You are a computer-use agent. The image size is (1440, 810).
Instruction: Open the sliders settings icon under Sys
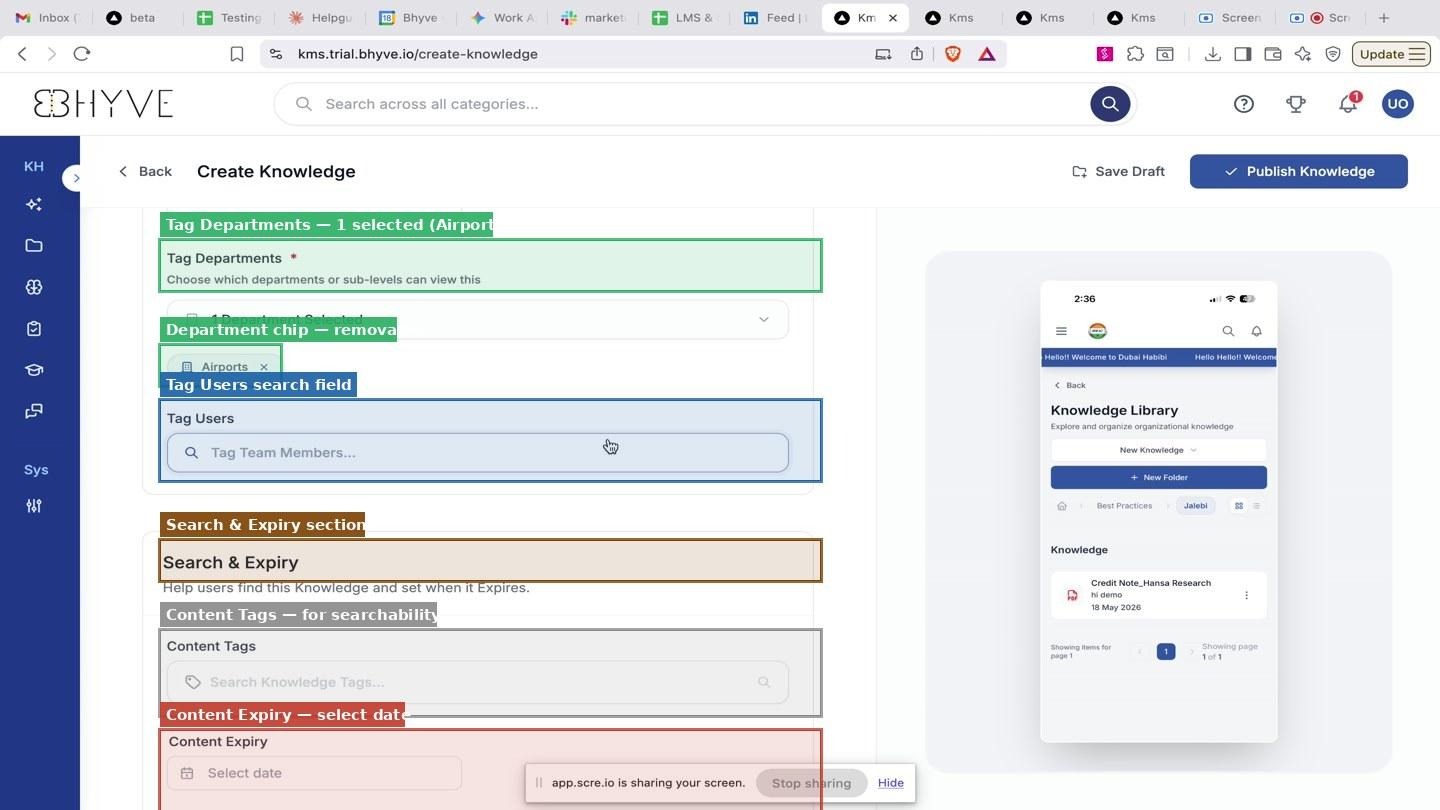pos(34,506)
